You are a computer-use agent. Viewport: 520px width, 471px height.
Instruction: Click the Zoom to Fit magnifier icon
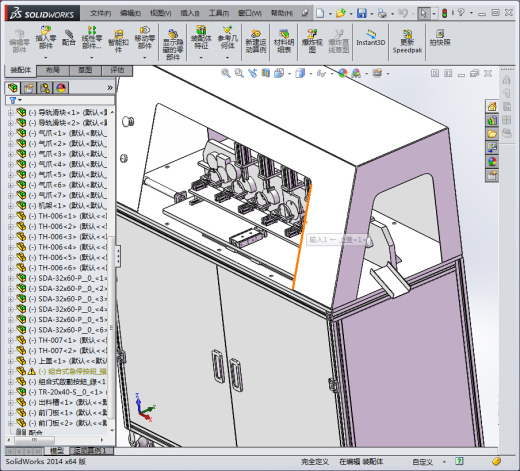[226, 73]
